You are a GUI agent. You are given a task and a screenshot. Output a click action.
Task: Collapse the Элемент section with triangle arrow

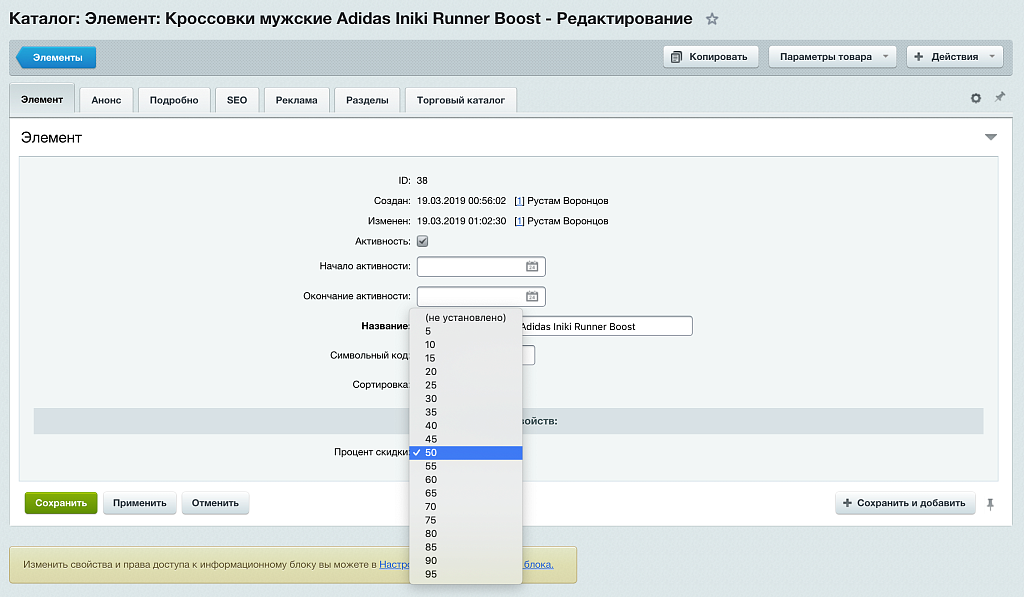pos(990,137)
